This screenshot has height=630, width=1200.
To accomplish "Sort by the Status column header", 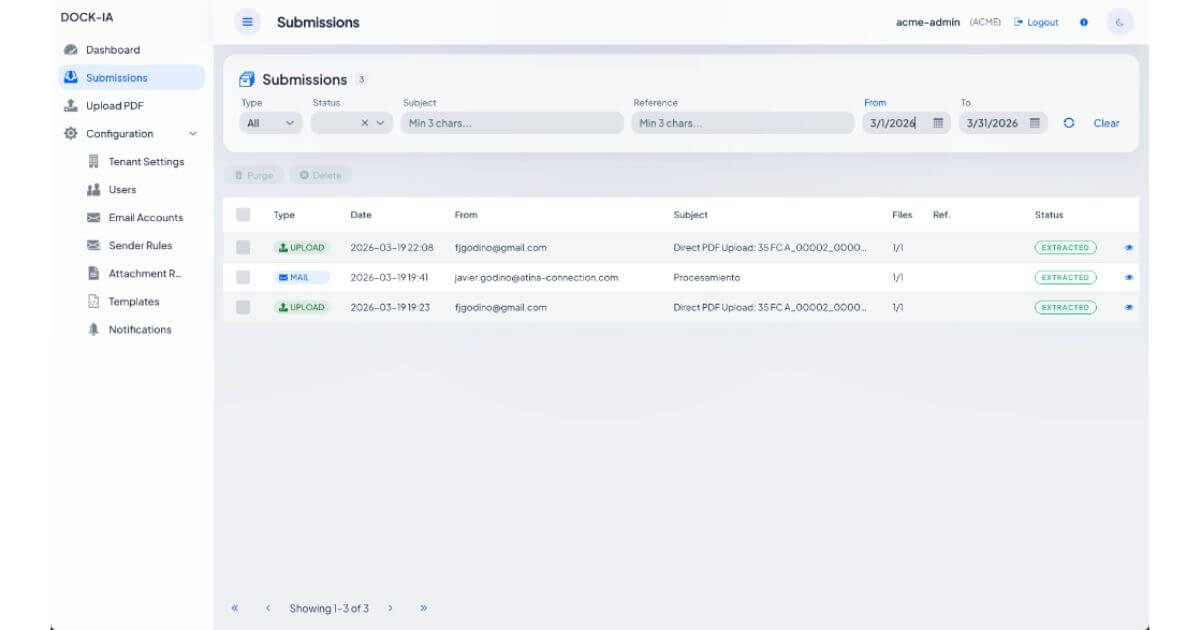I will click(1049, 215).
